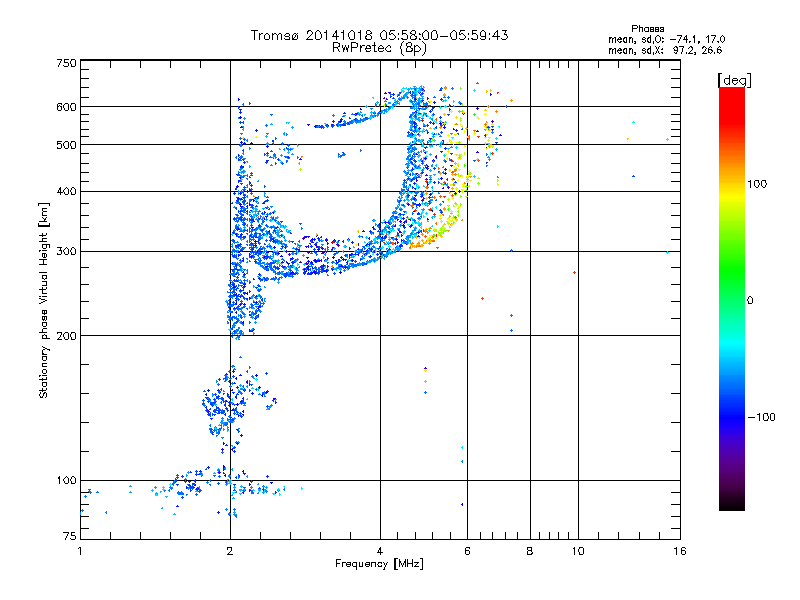Click the y-axis tick label '200'
Viewport: 800px width, 600px height.
pyautogui.click(x=66, y=336)
